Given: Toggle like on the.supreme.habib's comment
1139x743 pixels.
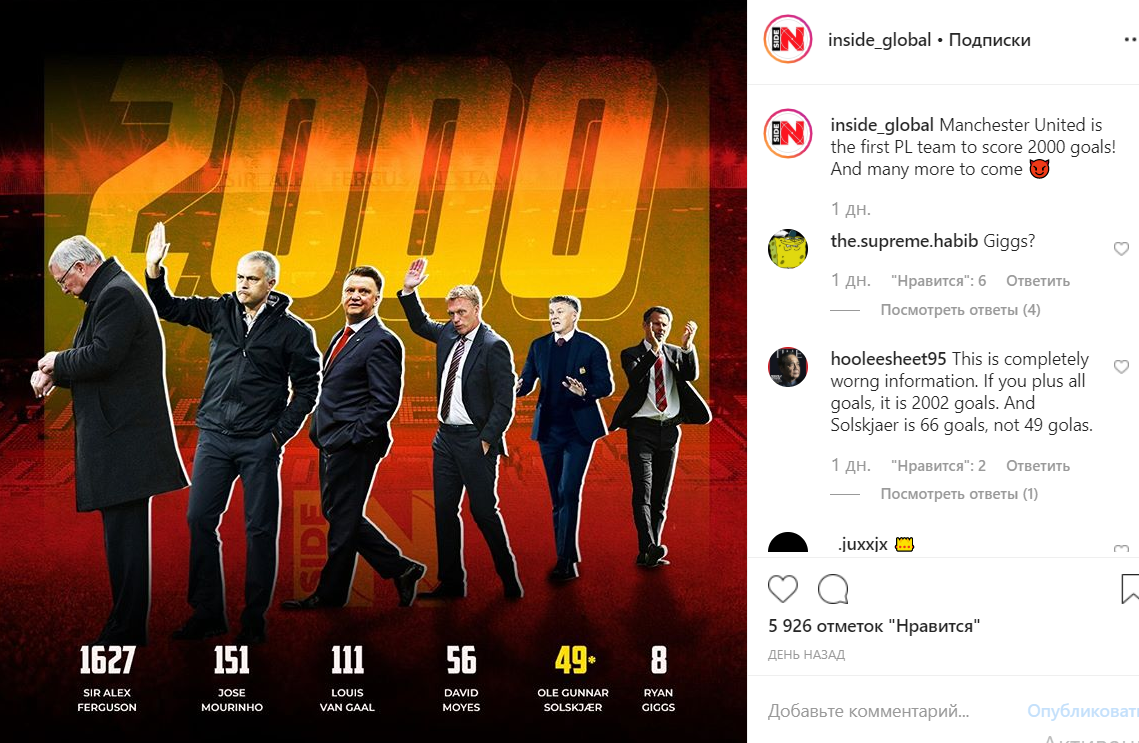Looking at the screenshot, I should 1121,249.
